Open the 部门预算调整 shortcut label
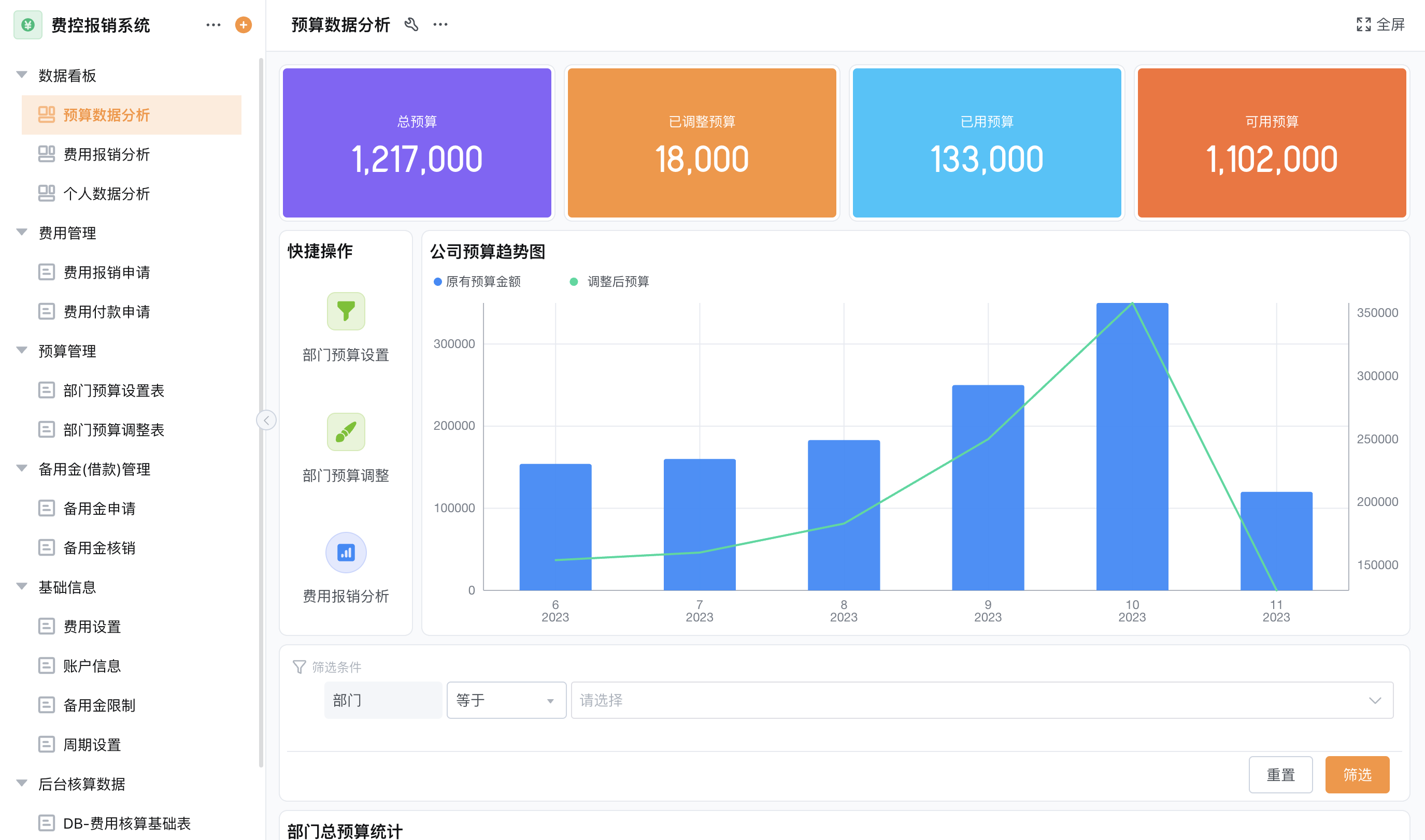Image resolution: width=1425 pixels, height=840 pixels. (346, 475)
